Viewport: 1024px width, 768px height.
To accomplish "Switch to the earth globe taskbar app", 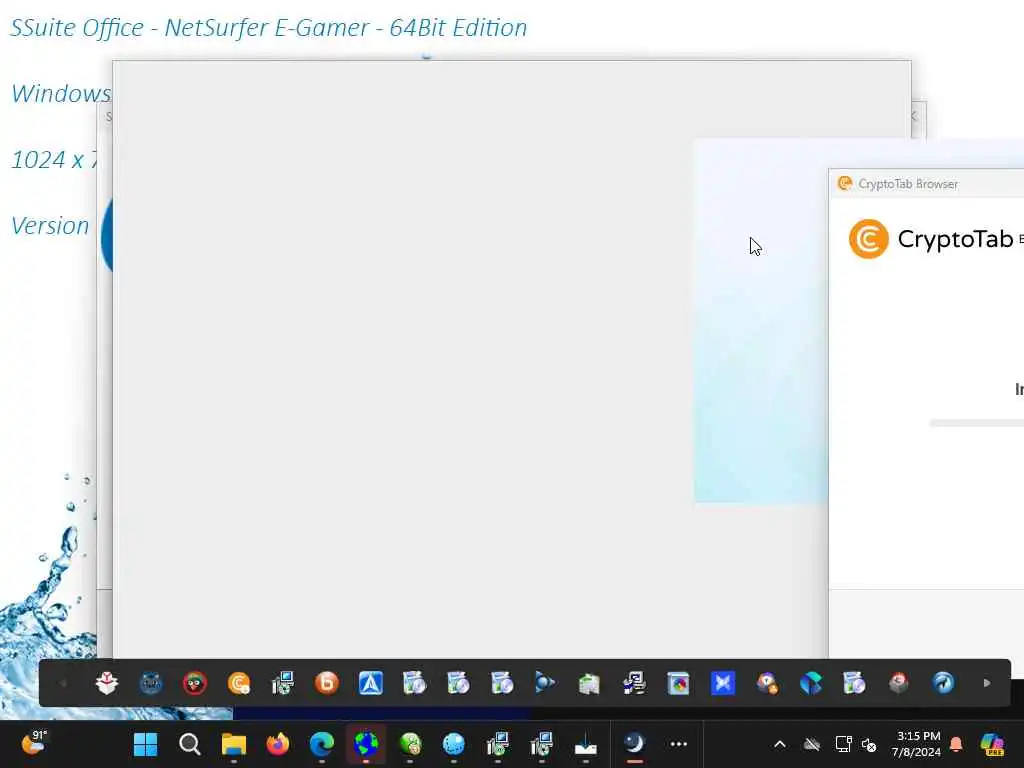I will click(366, 744).
